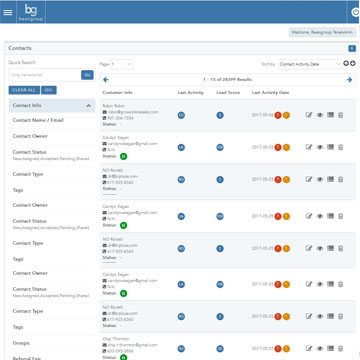The image size is (360, 360).
Task: Edit the Chip Thornton contact
Action: pos(309,349)
